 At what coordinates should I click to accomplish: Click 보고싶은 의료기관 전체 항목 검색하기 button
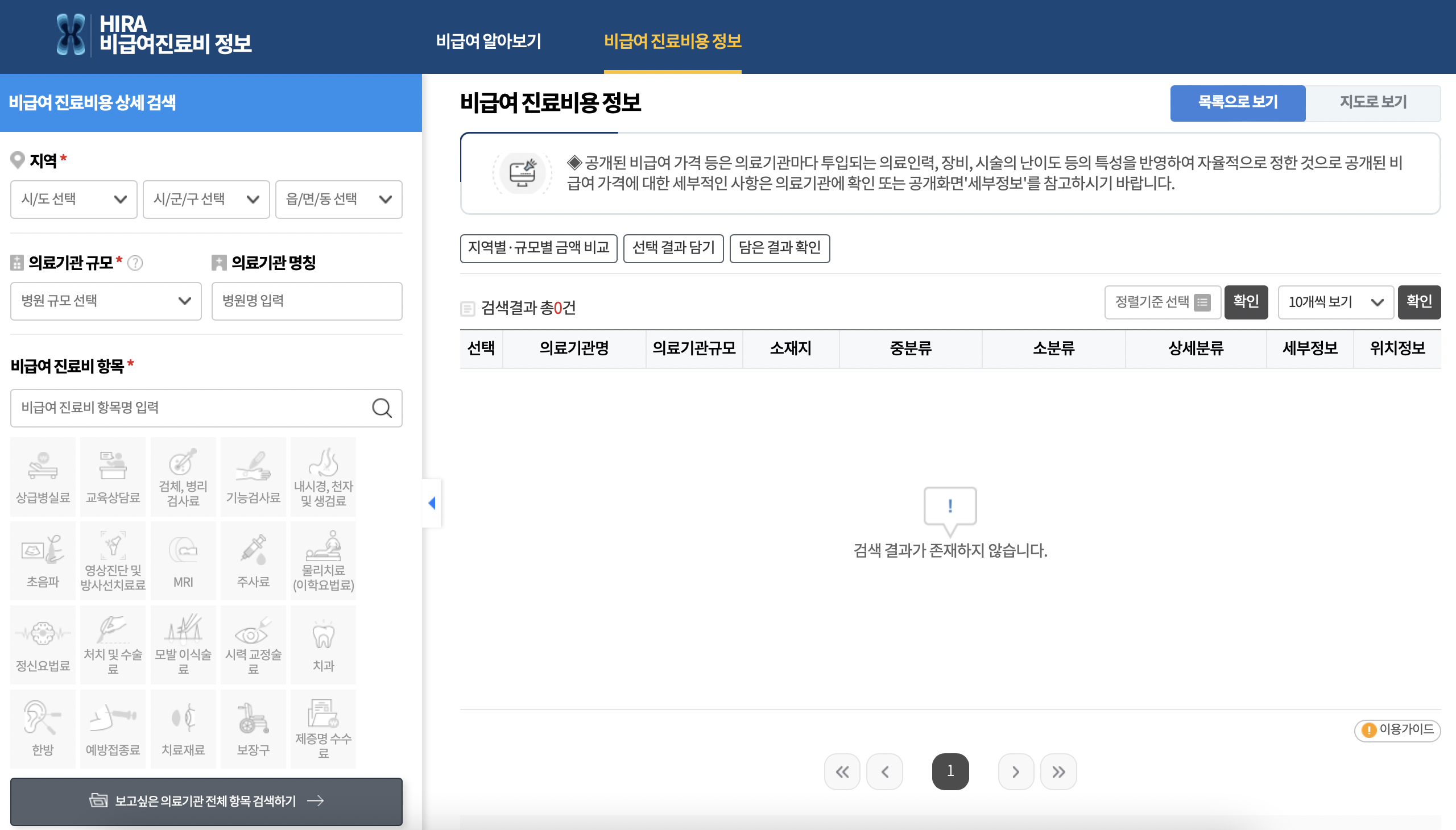pos(206,801)
